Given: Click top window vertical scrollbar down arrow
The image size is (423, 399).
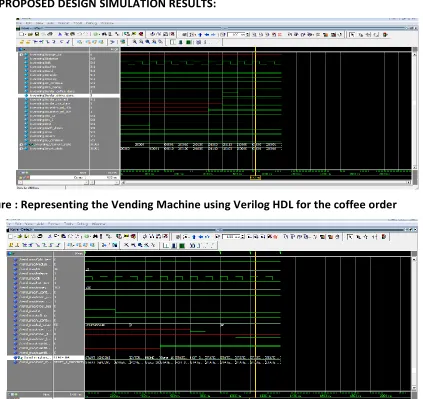Looking at the screenshot, I should pyautogui.click(x=415, y=167).
